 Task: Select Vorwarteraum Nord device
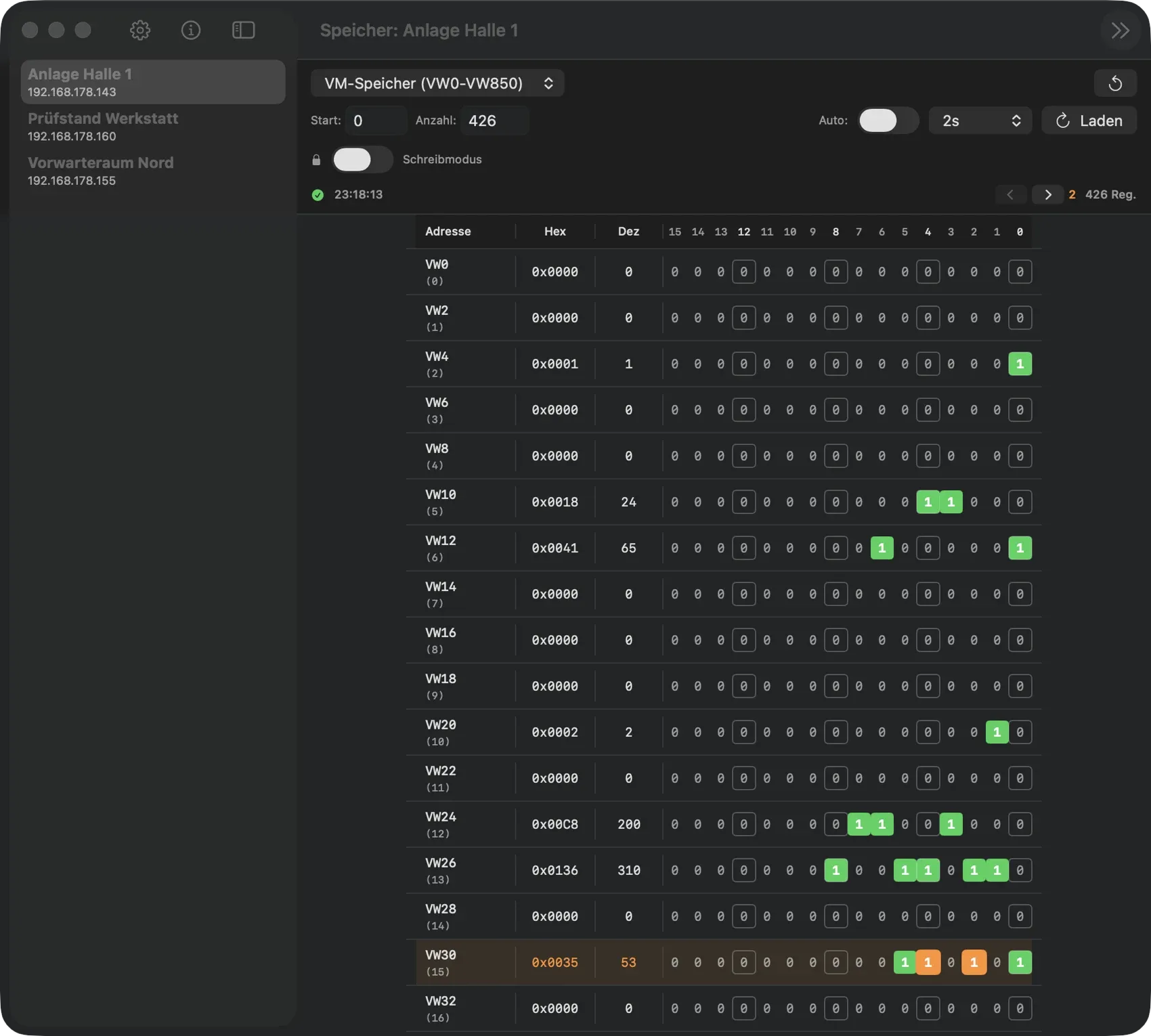(x=153, y=171)
